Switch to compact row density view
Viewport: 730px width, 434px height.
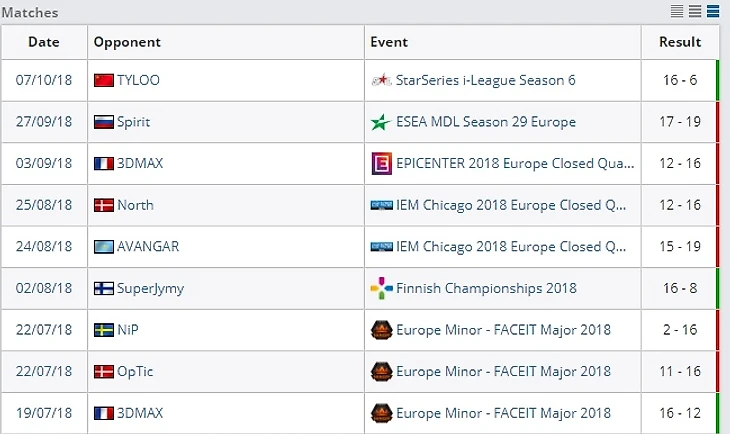coord(677,12)
